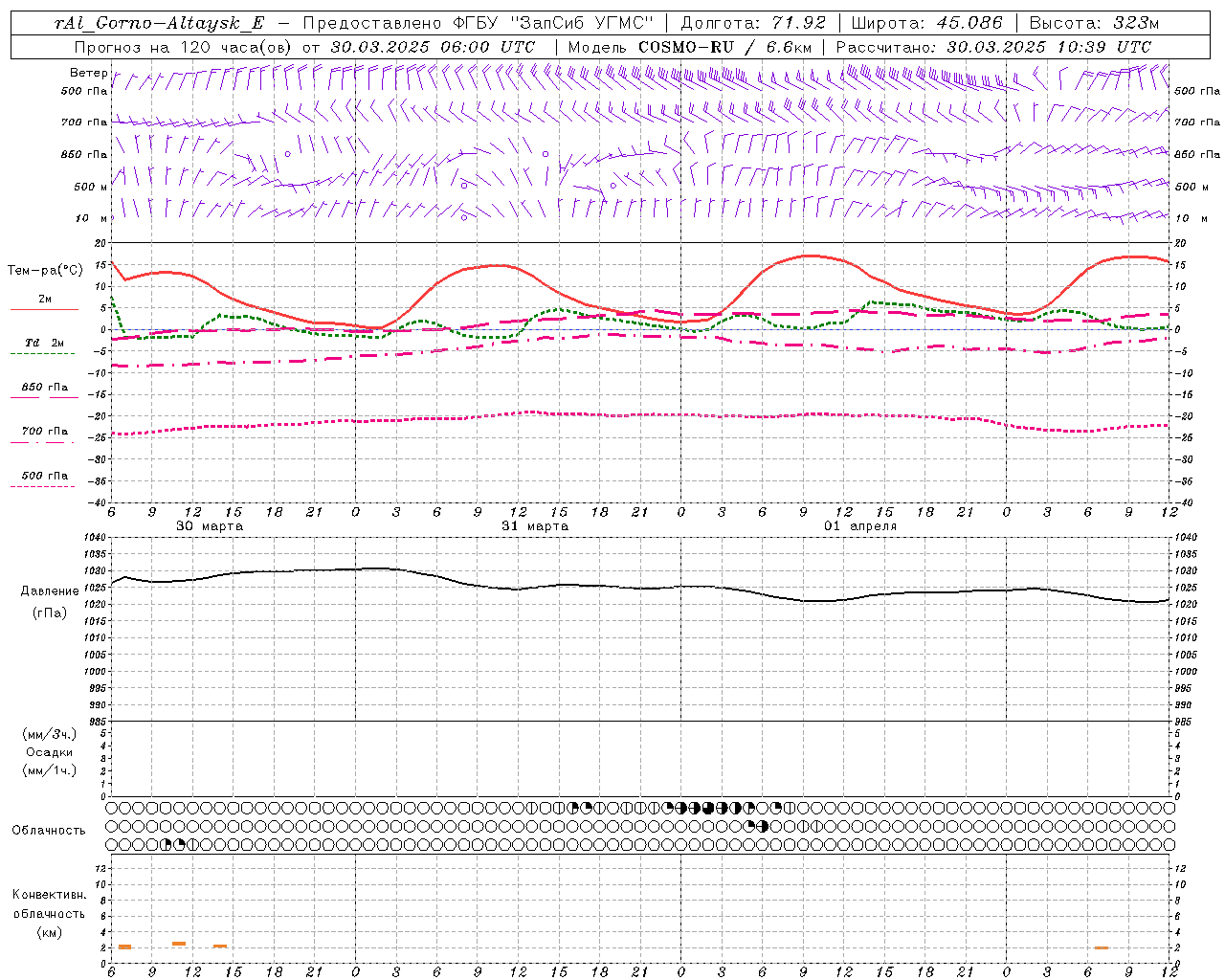Image resolution: width=1225 pixels, height=980 pixels.
Task: Click 985 on right pressure axis
Action: click(1185, 722)
